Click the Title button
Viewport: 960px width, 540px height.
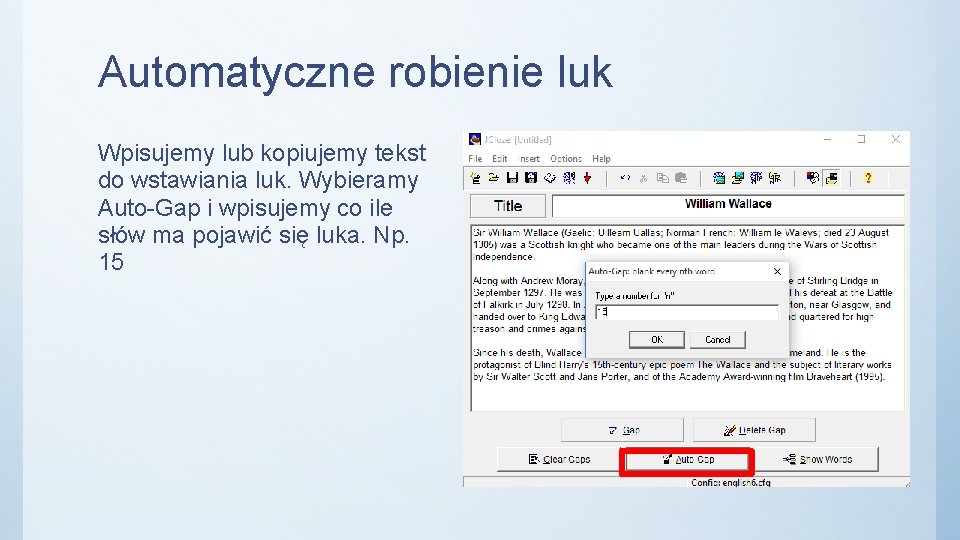coord(508,206)
